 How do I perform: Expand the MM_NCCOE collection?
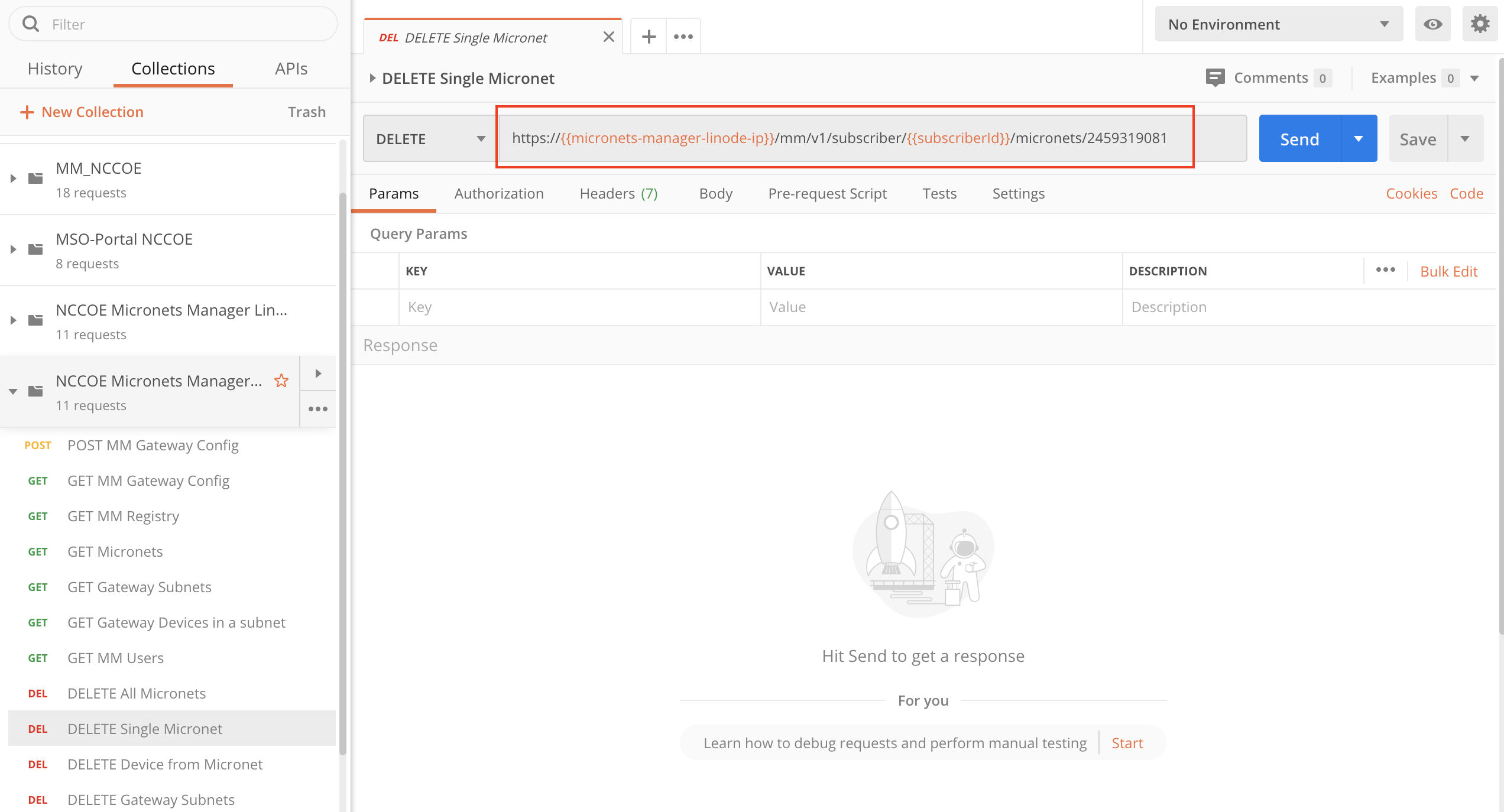[13, 178]
